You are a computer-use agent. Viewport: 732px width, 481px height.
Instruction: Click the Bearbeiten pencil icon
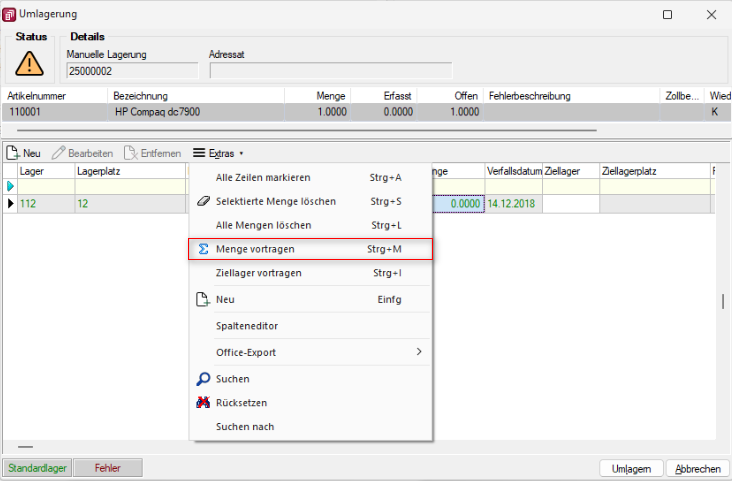coord(59,153)
